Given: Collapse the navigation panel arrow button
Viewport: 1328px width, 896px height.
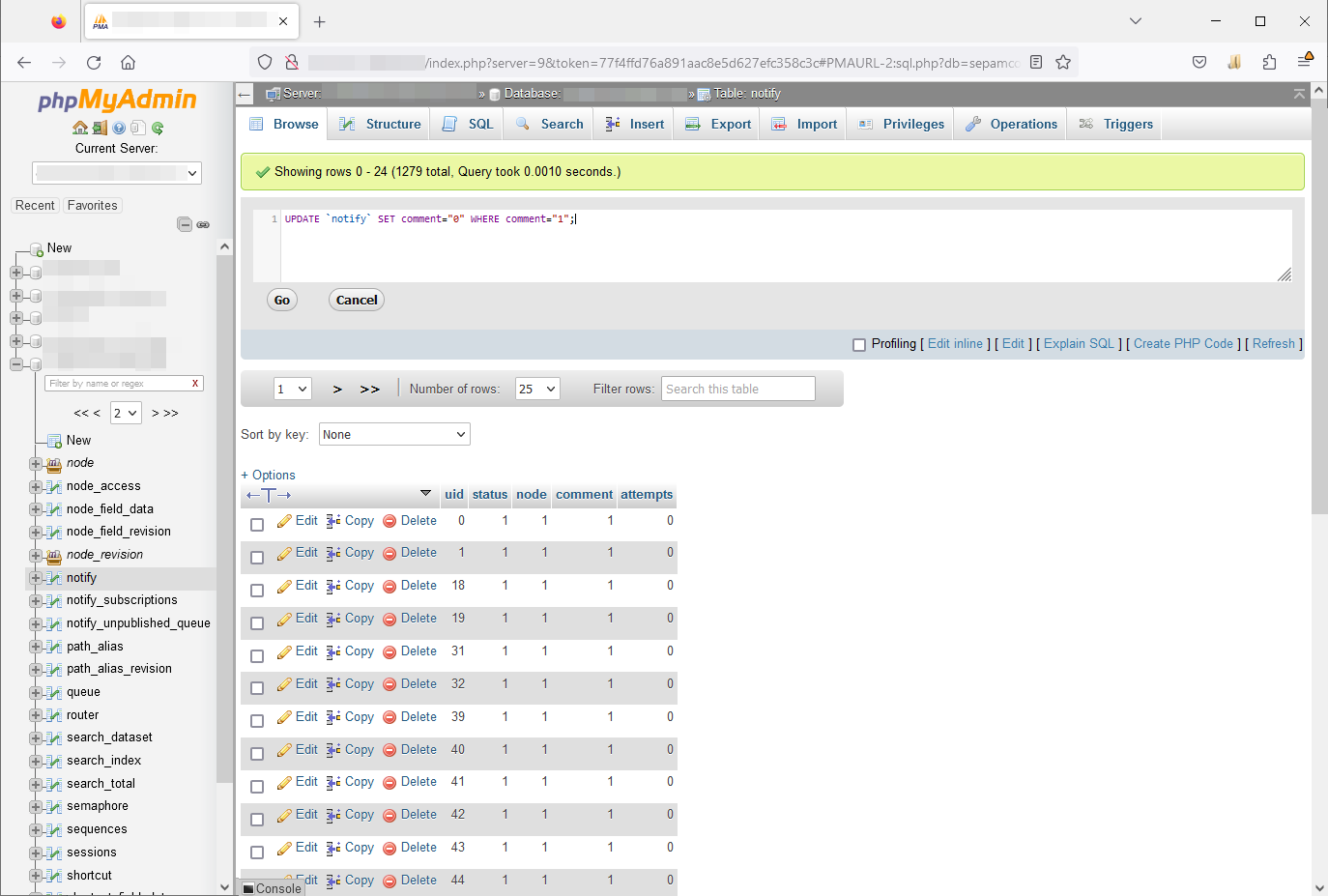Looking at the screenshot, I should click(x=245, y=94).
